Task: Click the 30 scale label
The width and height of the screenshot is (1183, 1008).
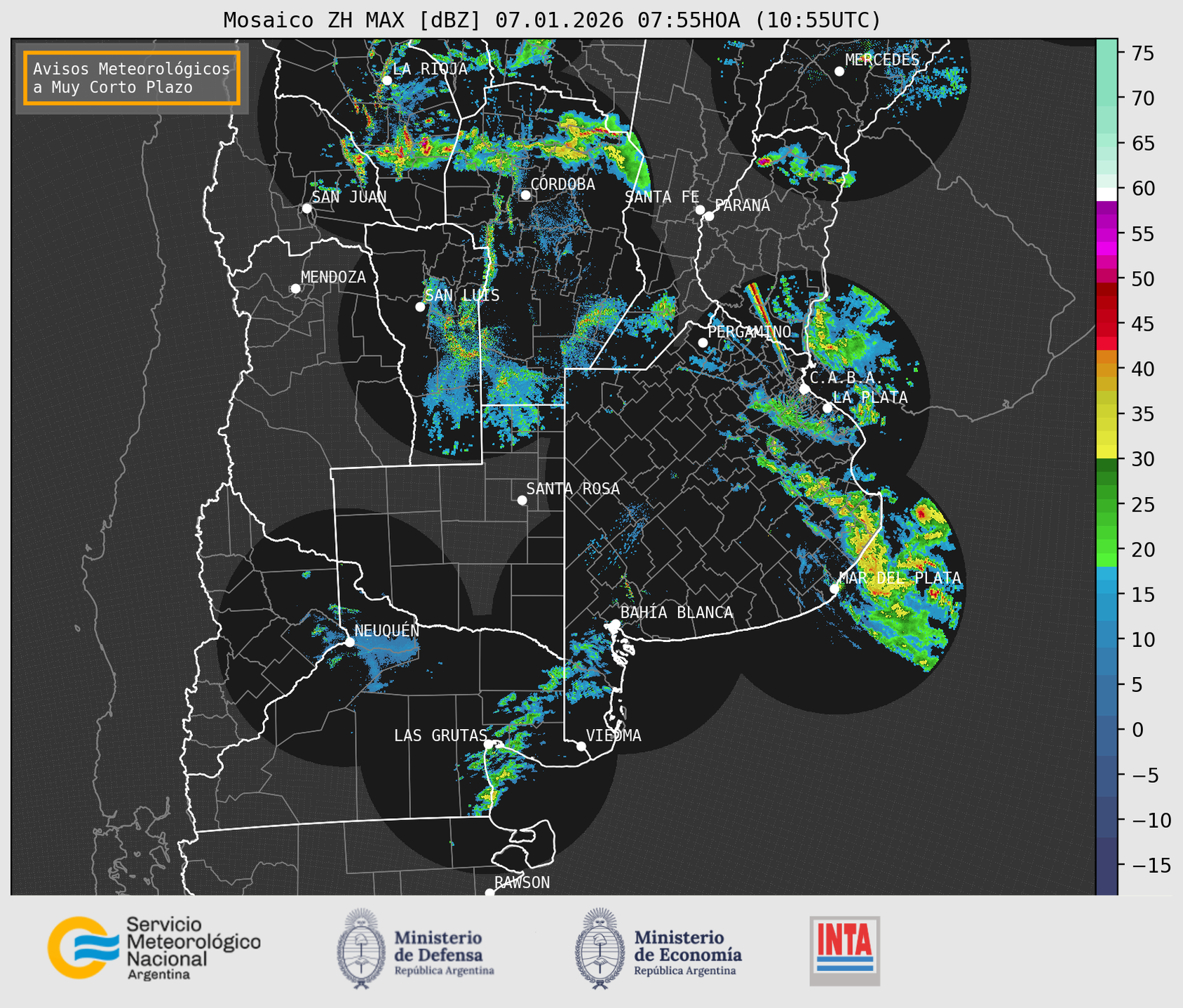Action: pyautogui.click(x=1143, y=460)
